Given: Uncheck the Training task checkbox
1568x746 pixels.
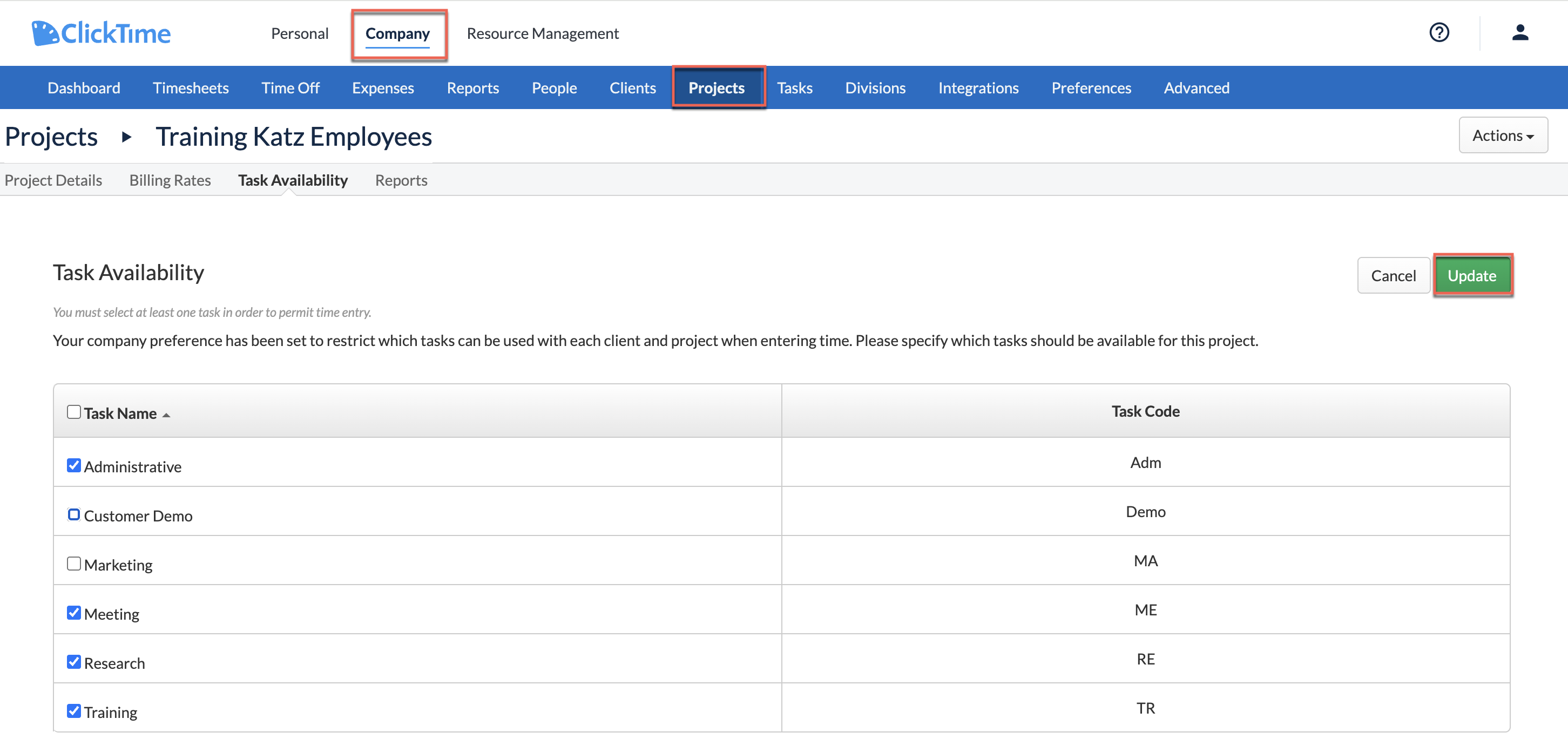Looking at the screenshot, I should [x=73, y=711].
